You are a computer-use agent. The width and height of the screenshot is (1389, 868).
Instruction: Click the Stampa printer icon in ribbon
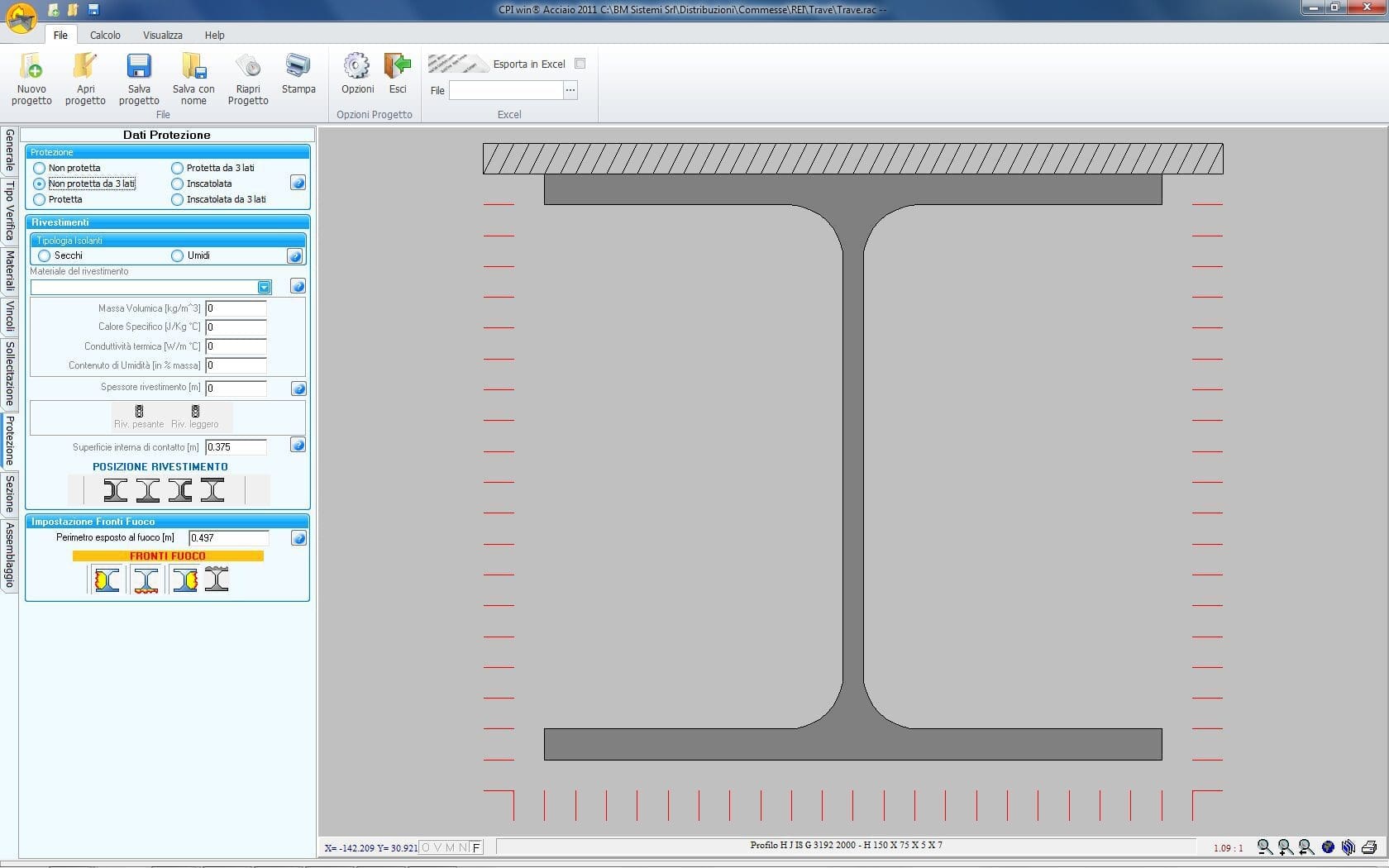click(x=298, y=67)
